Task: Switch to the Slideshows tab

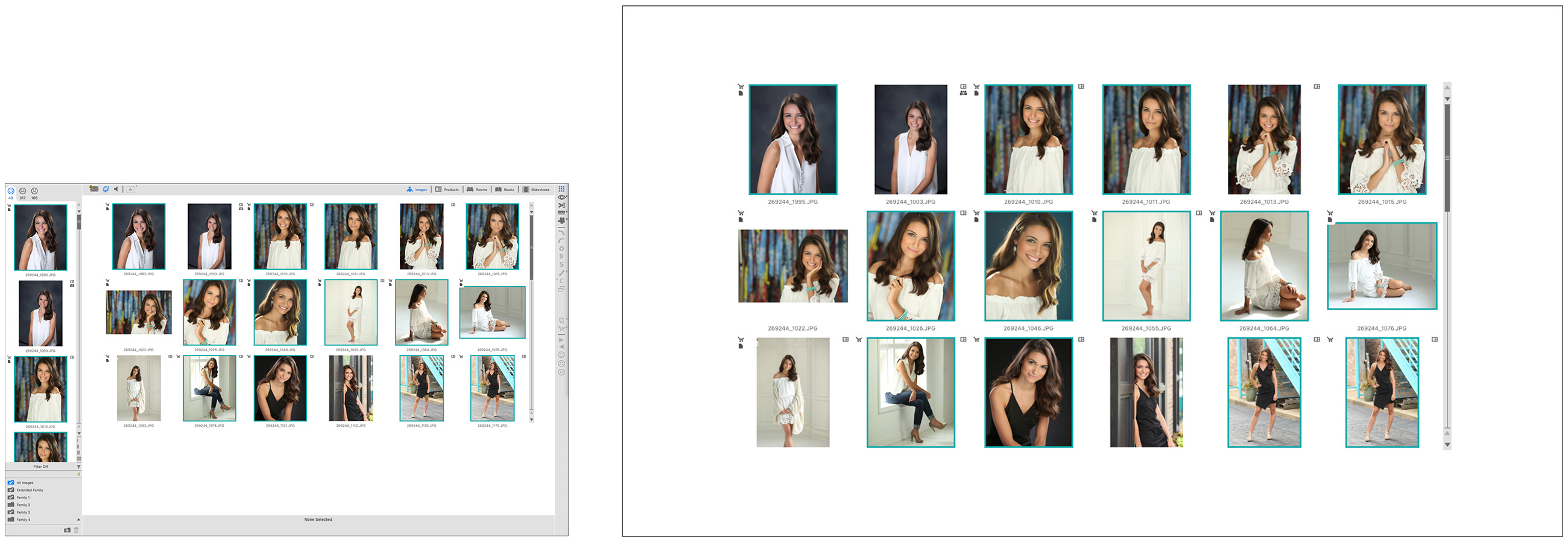Action: tap(536, 190)
